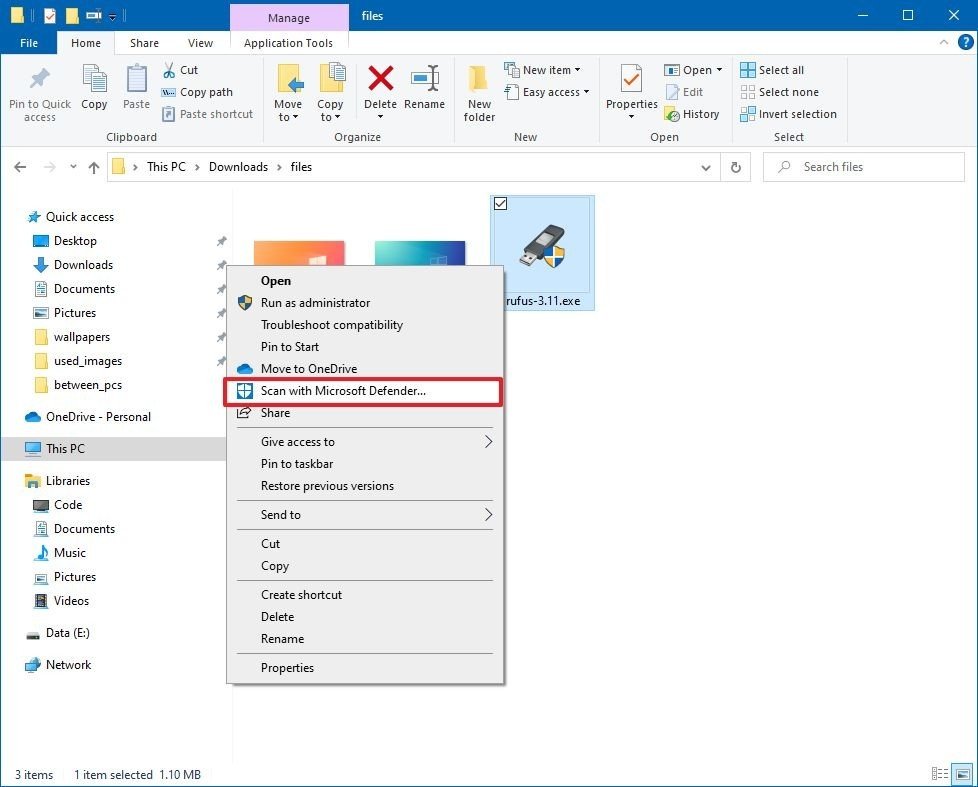The width and height of the screenshot is (978, 787).
Task: Choose Run as administrator
Action: coord(364,303)
